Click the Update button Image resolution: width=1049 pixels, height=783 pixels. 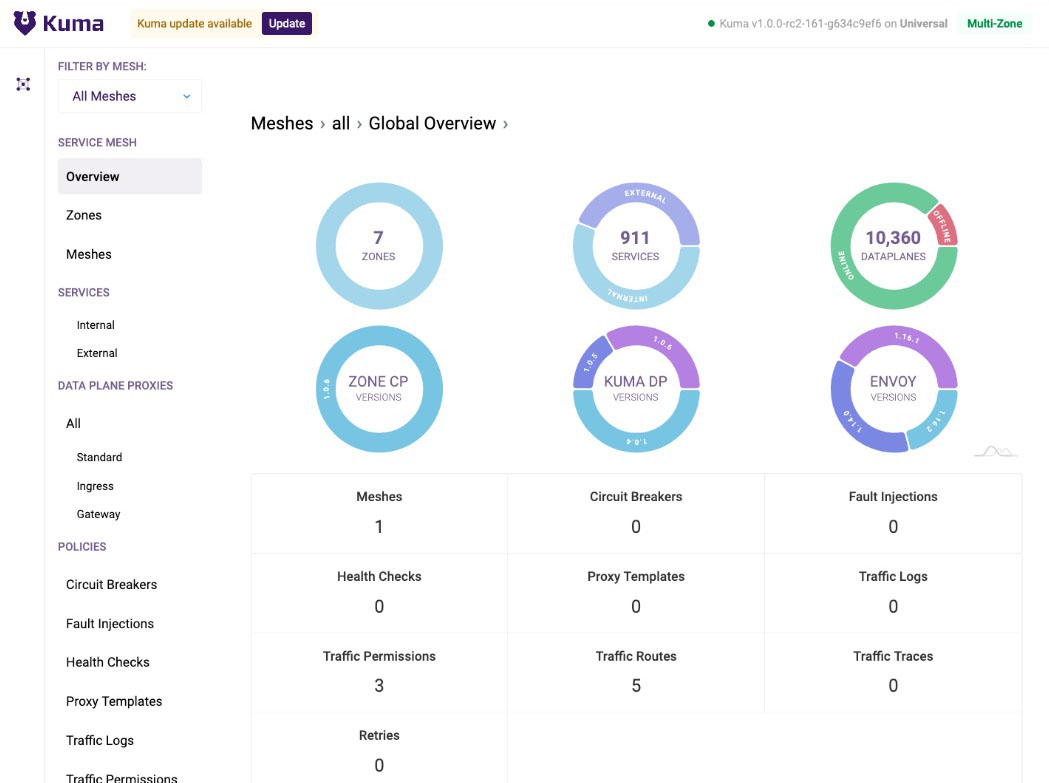coord(286,23)
